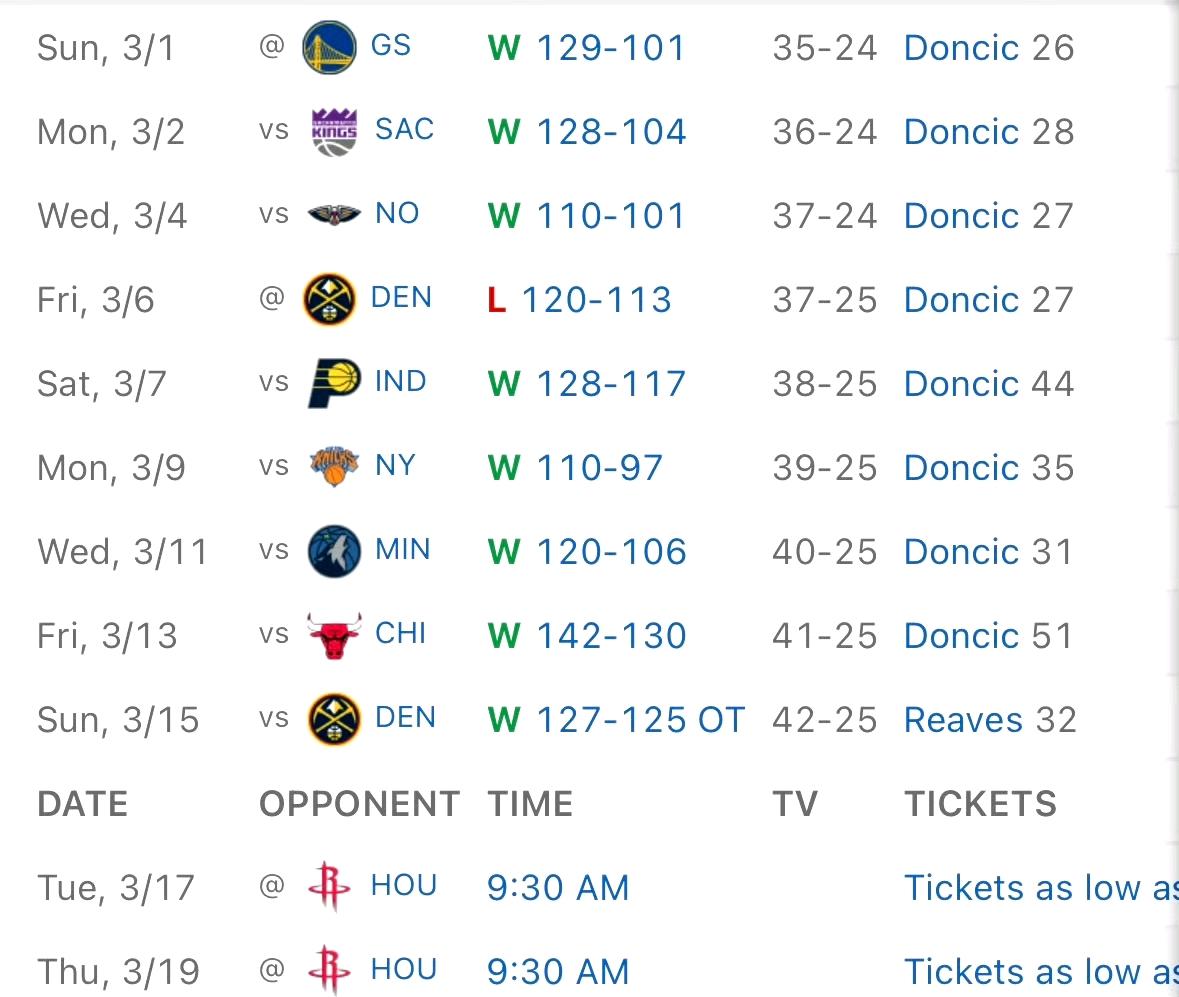
Task: Click the New Orleans Pelicans logo
Action: pyautogui.click(x=334, y=215)
